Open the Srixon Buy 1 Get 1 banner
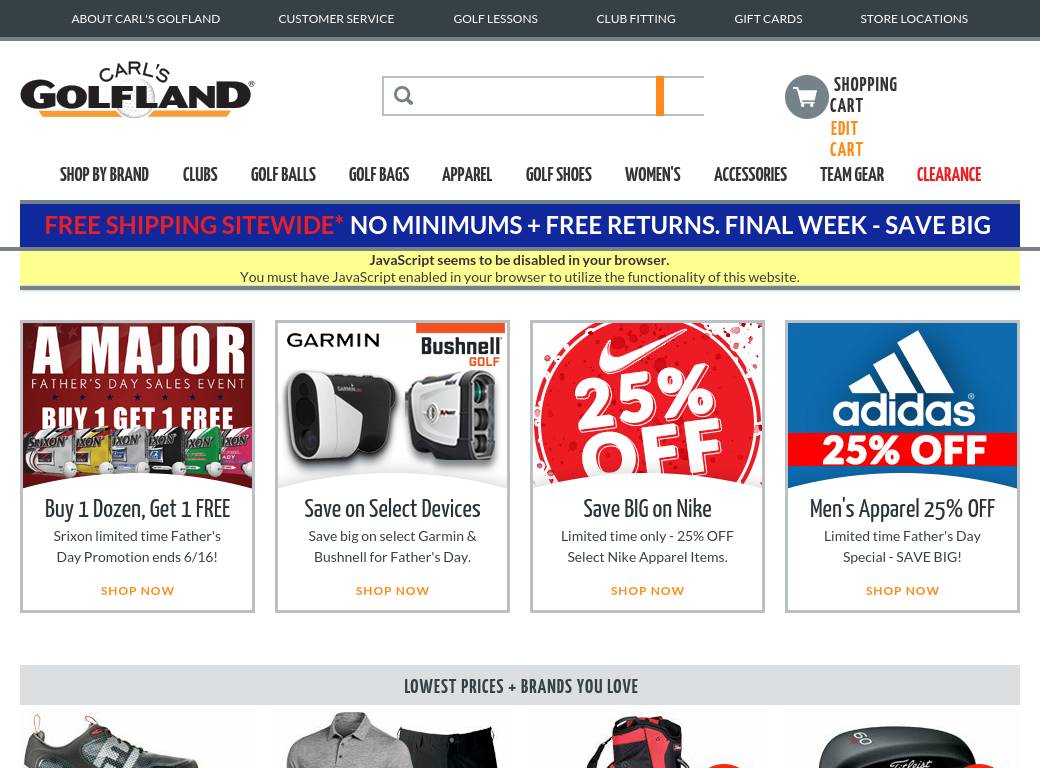Viewport: 1040px width, 768px height. click(x=137, y=405)
